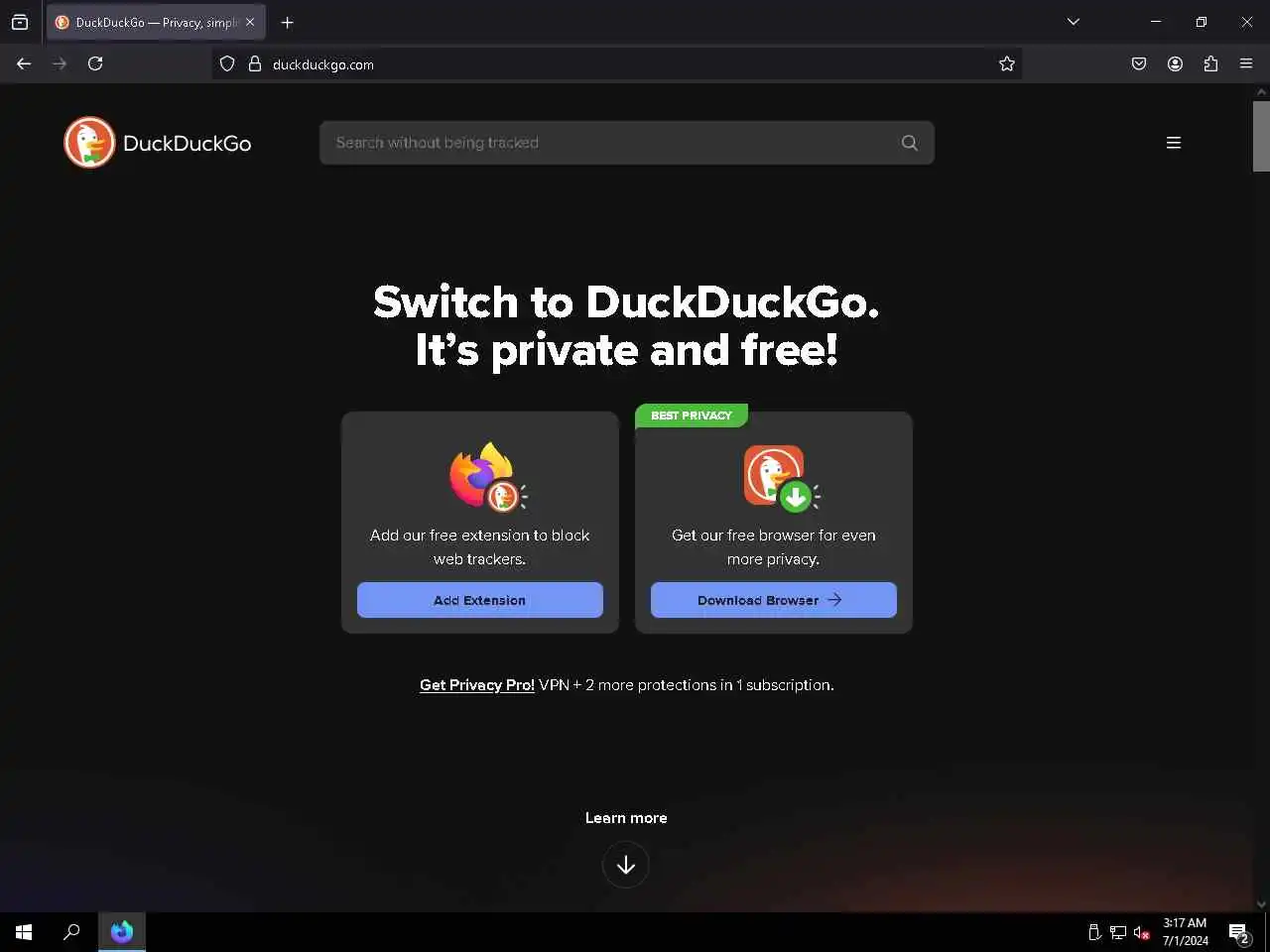The width and height of the screenshot is (1270, 952).
Task: Click the duckduckgo.com address bar
Action: (x=617, y=63)
